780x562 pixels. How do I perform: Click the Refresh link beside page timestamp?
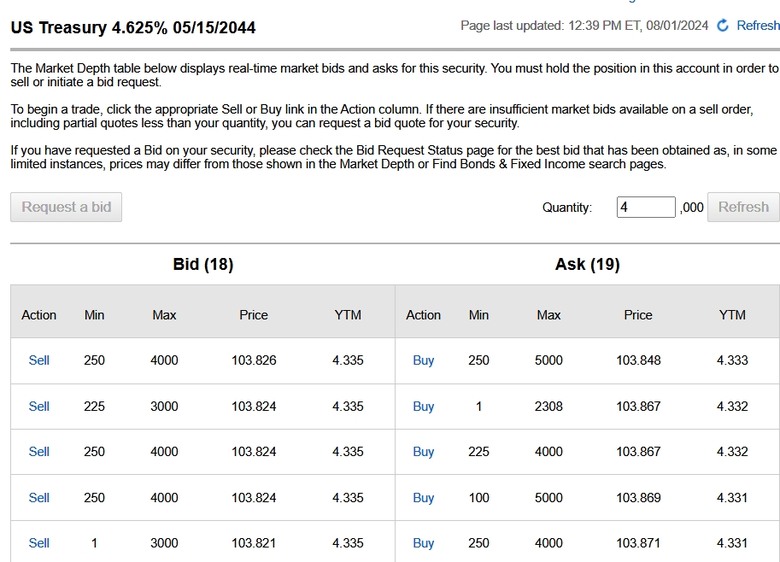pyautogui.click(x=758, y=25)
